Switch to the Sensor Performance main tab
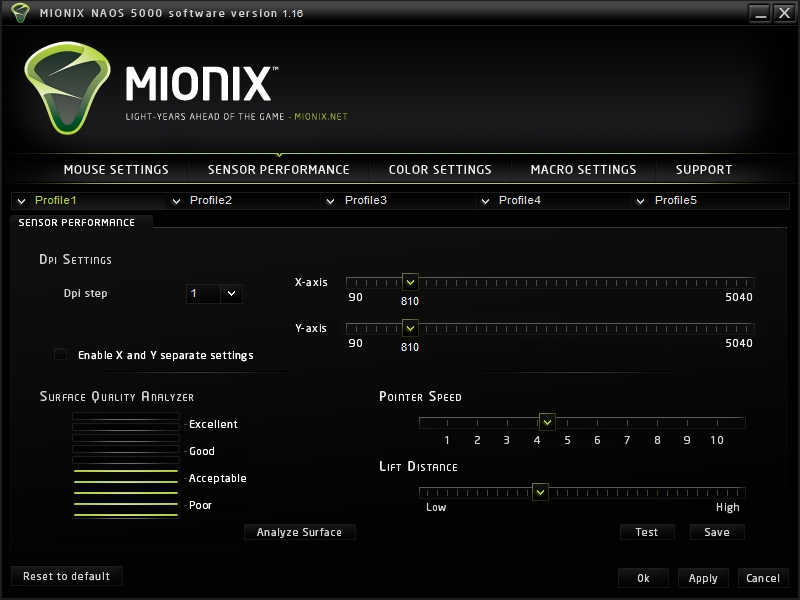This screenshot has height=600, width=800. [x=279, y=169]
